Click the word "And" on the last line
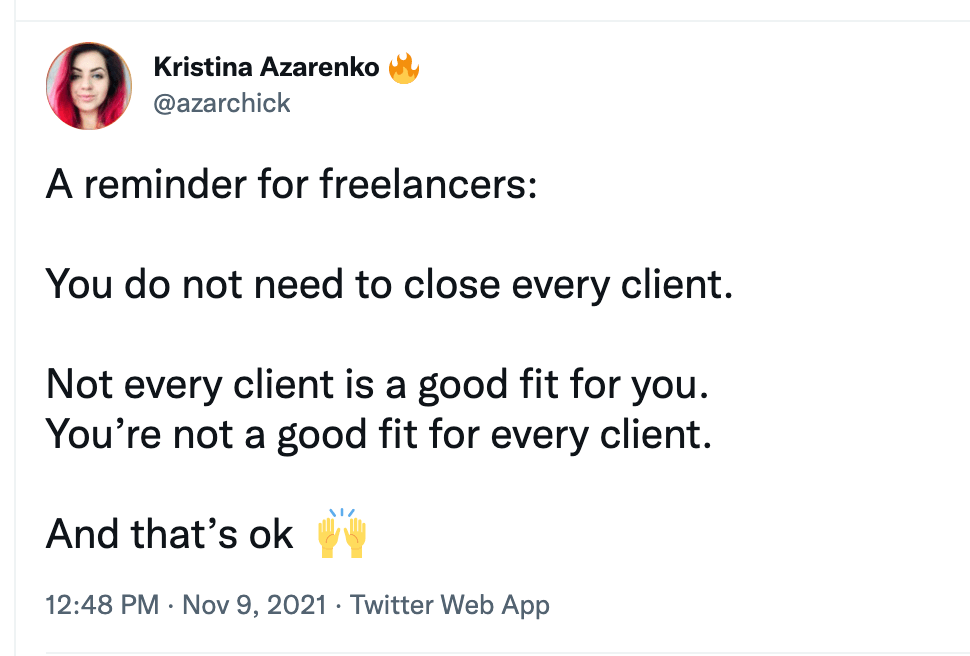The width and height of the screenshot is (970, 656). point(81,535)
